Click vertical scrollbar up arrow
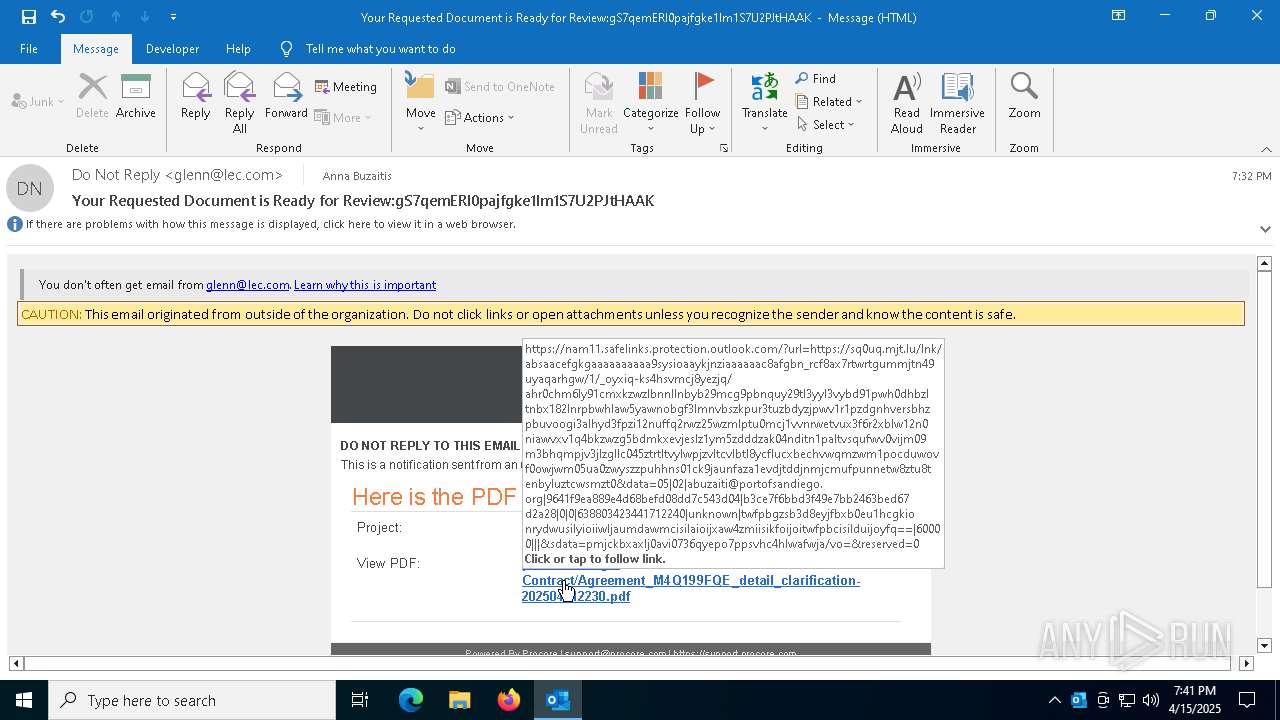 tap(1264, 263)
